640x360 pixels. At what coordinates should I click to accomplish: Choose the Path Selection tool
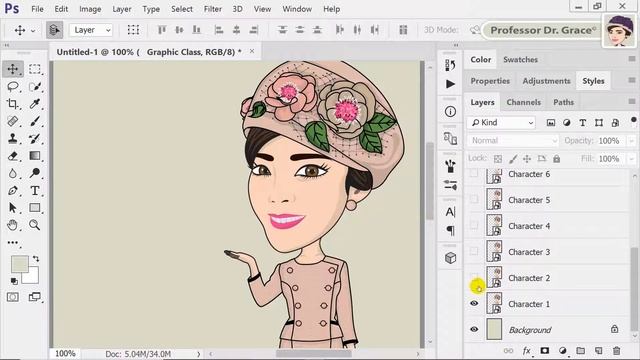click(x=13, y=208)
